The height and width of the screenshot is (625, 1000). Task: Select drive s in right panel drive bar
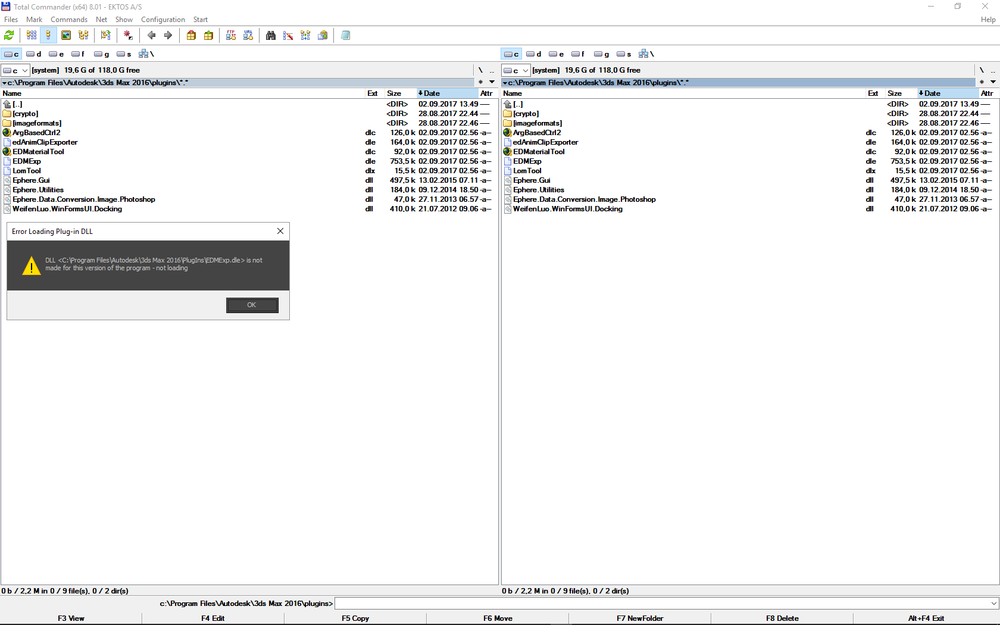coord(624,54)
